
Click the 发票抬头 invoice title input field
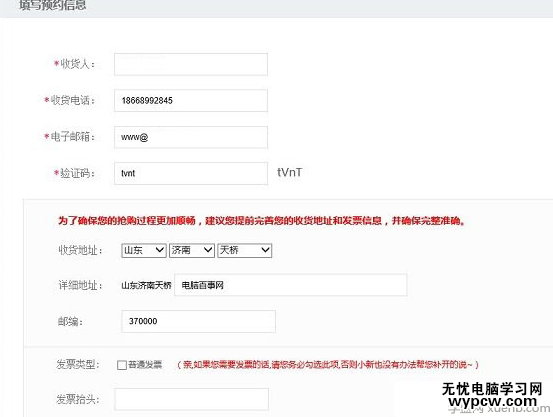click(192, 399)
